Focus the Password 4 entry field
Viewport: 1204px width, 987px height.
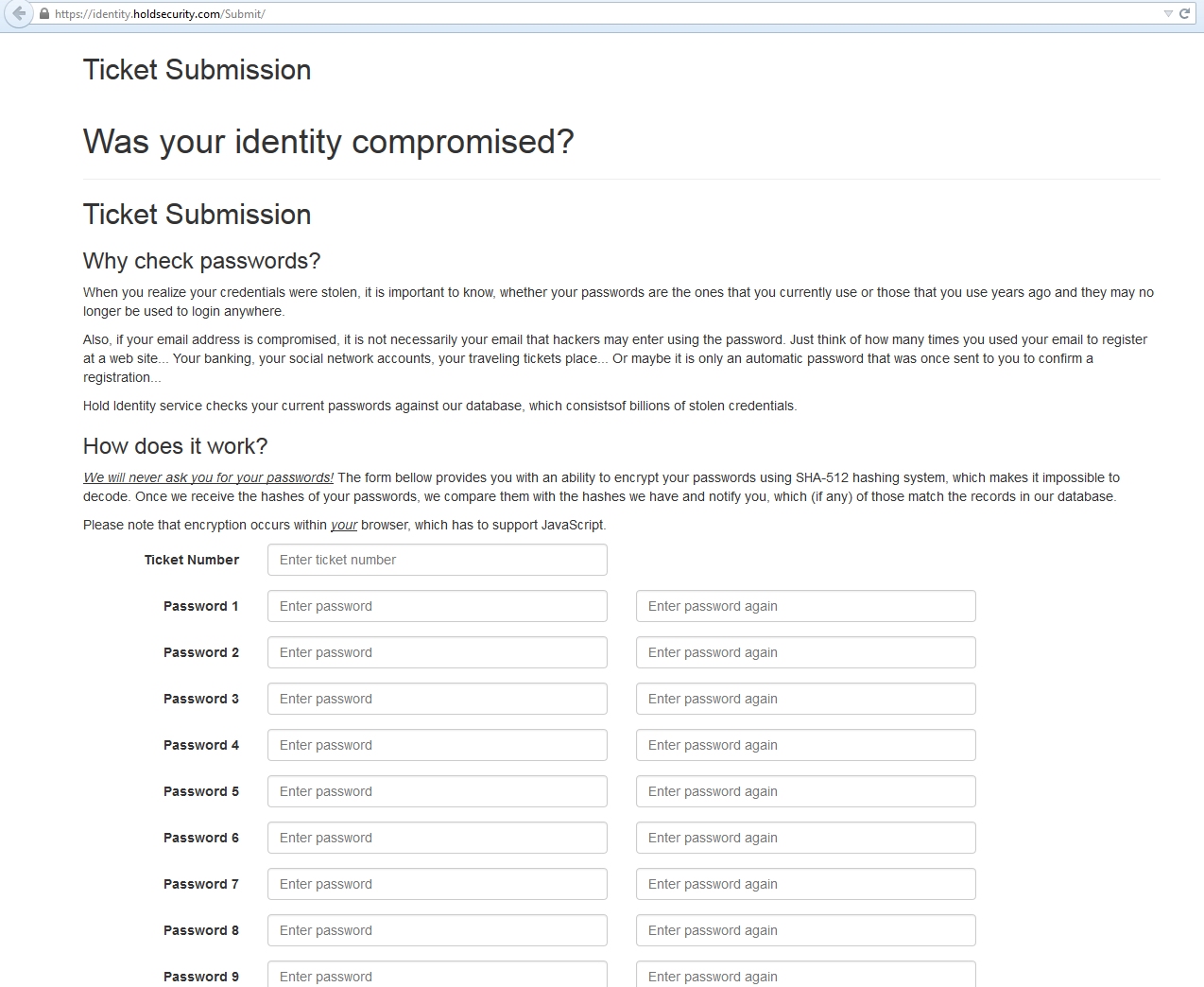point(437,745)
